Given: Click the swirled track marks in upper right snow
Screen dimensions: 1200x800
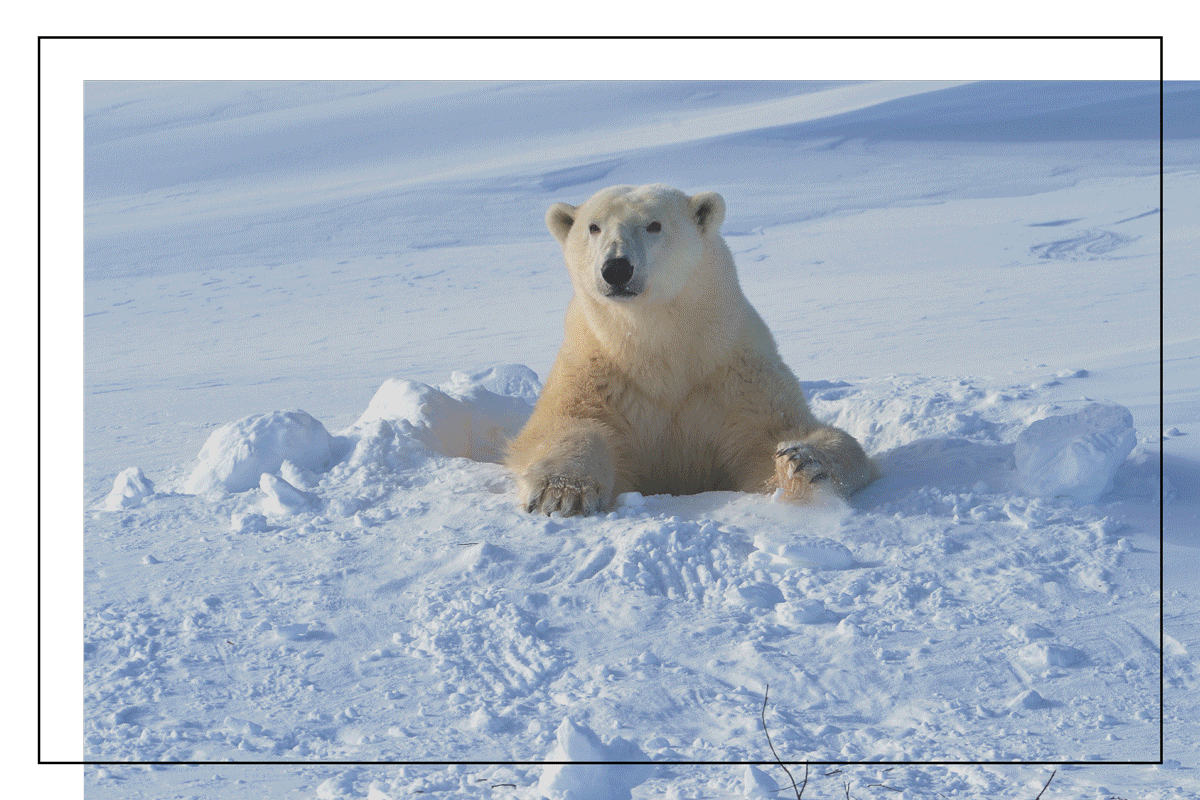Looking at the screenshot, I should pyautogui.click(x=1083, y=244).
